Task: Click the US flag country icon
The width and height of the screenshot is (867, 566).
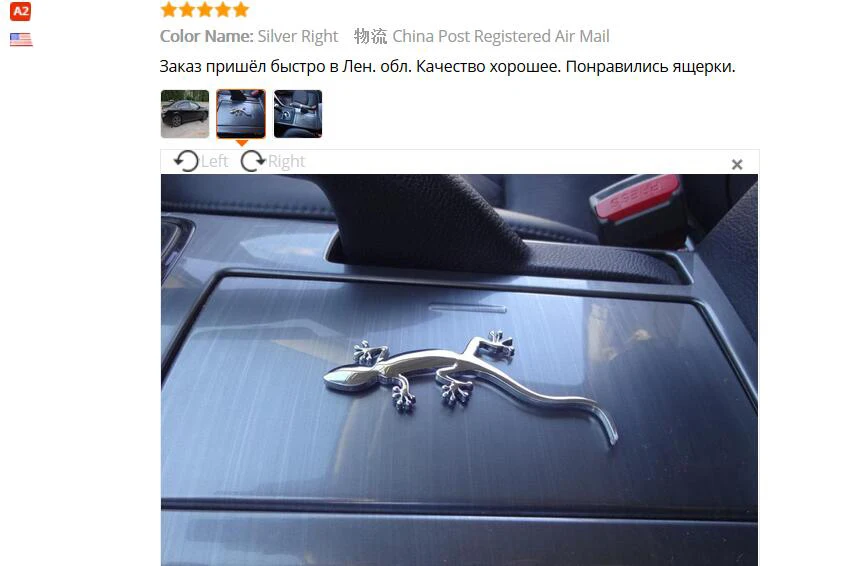Action: tap(21, 39)
